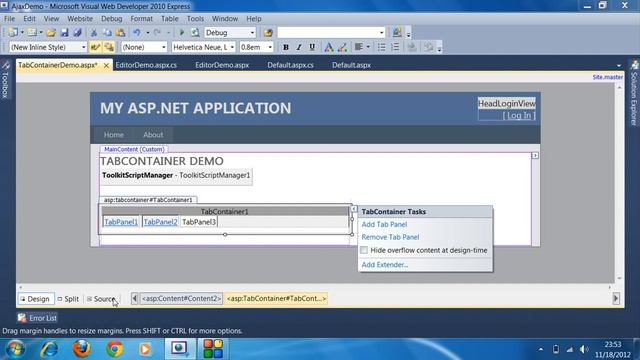This screenshot has width=640, height=360.
Task: Click Remove Tab Panel task link
Action: pos(390,237)
